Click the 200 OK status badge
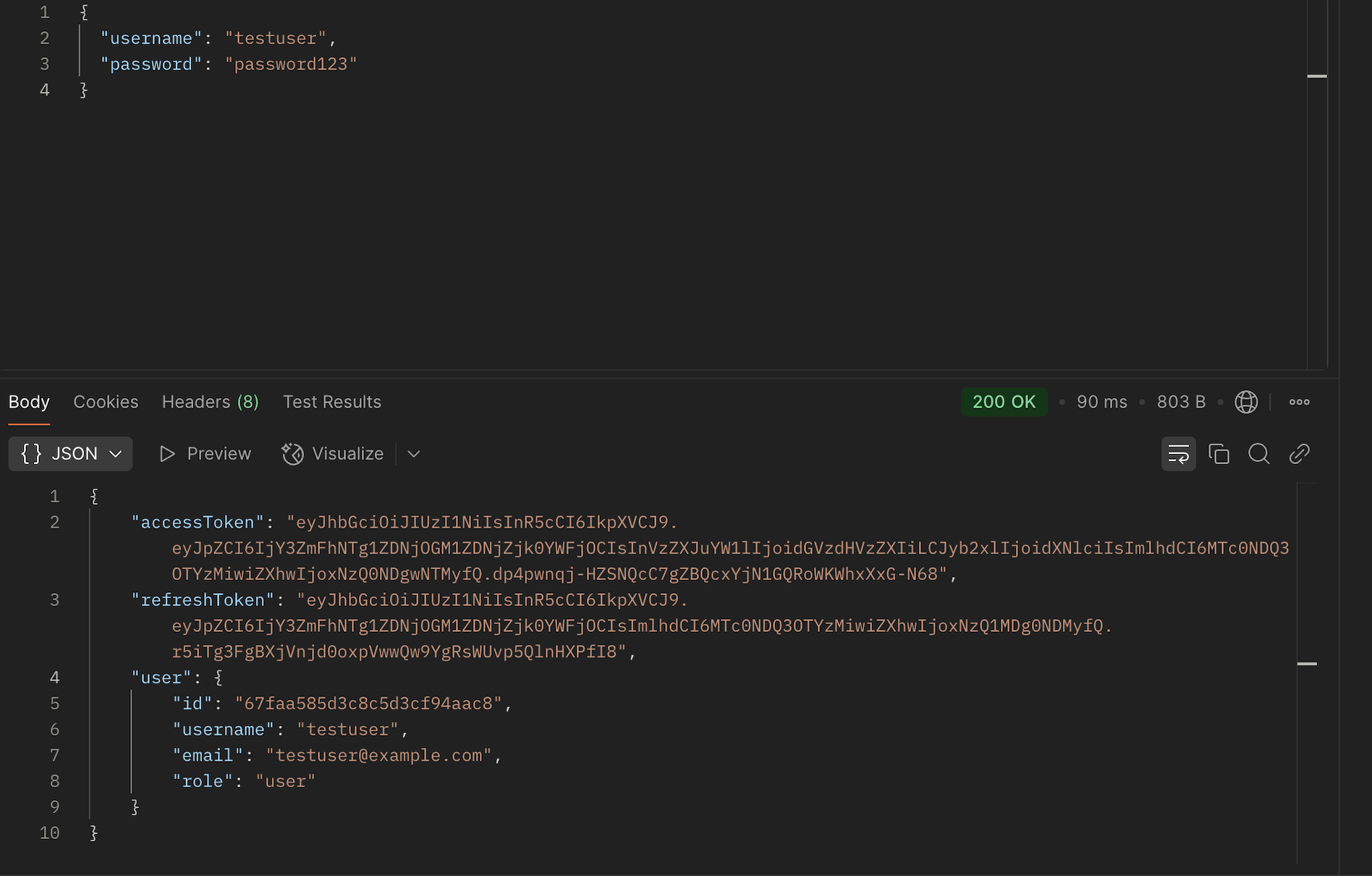The width and height of the screenshot is (1372, 876). [x=1004, y=402]
